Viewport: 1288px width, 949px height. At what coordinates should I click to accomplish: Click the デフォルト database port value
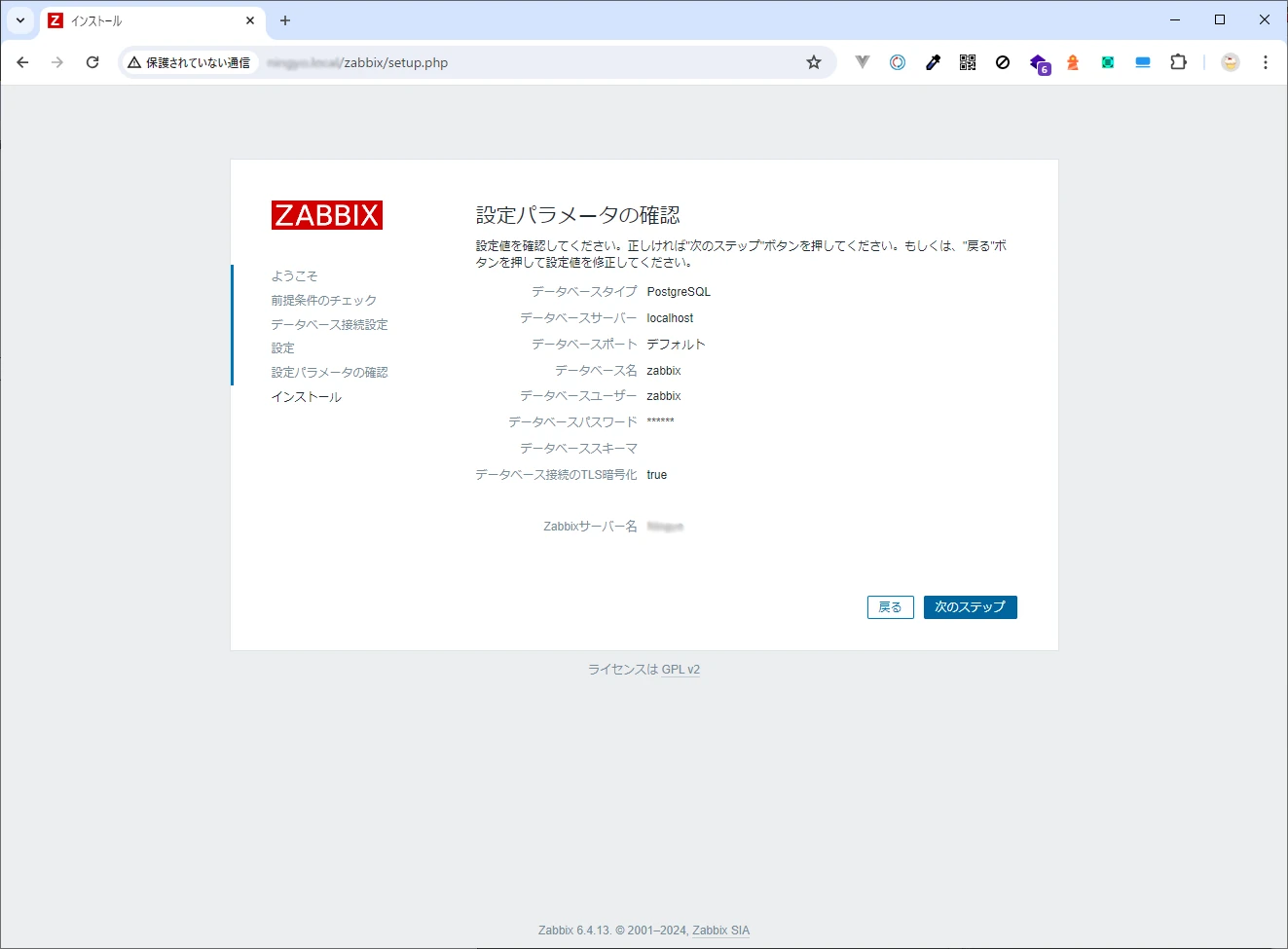(x=676, y=345)
